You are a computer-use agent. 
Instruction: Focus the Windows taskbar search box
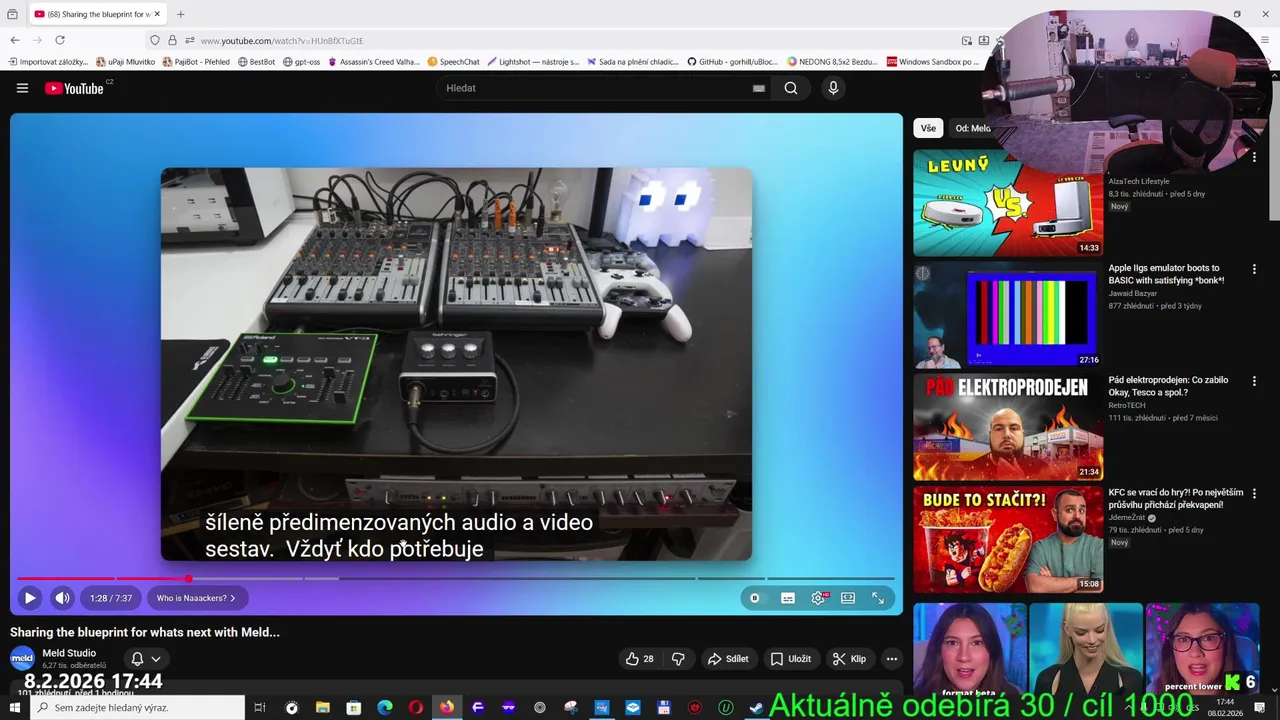point(138,708)
